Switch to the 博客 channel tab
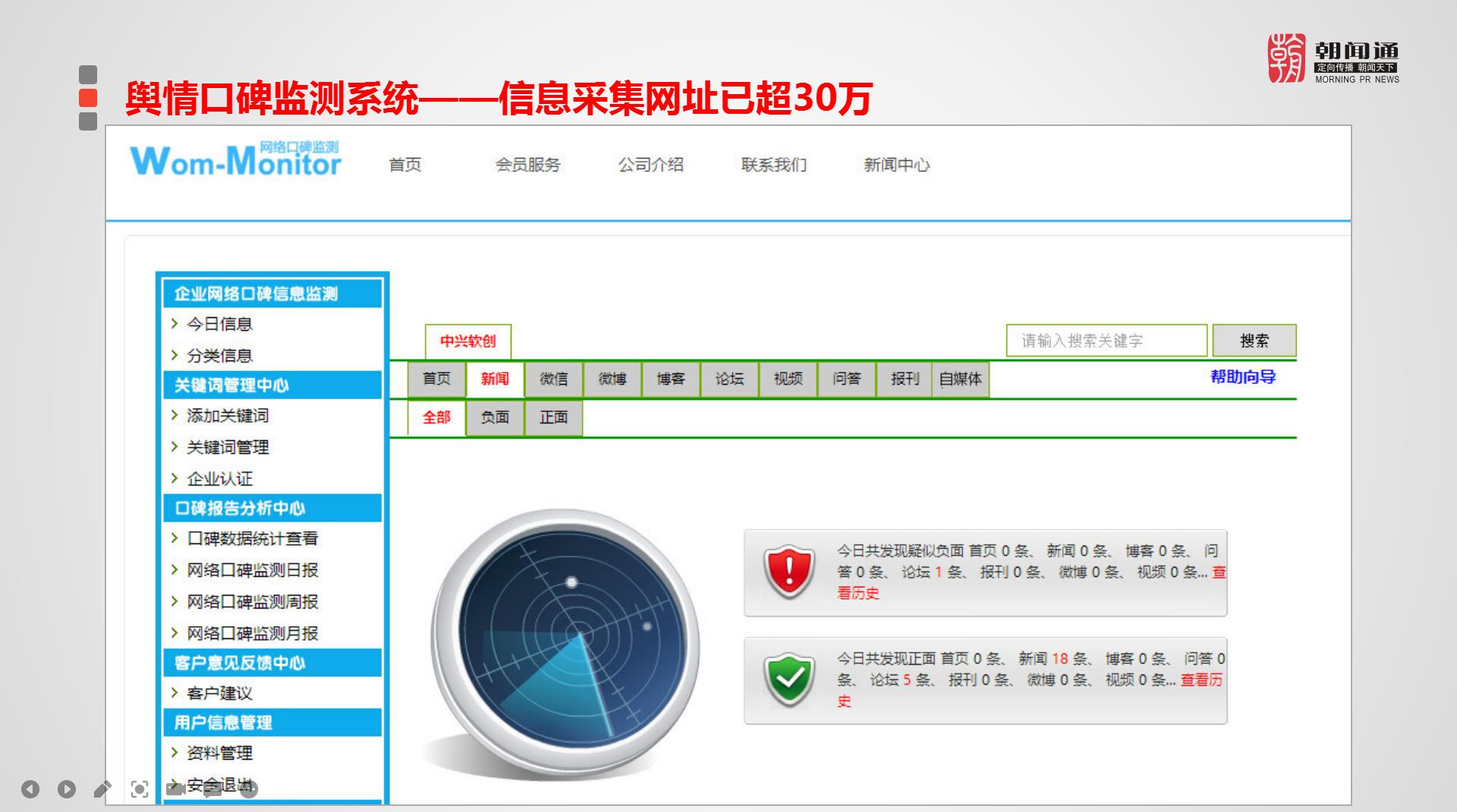 (x=671, y=379)
